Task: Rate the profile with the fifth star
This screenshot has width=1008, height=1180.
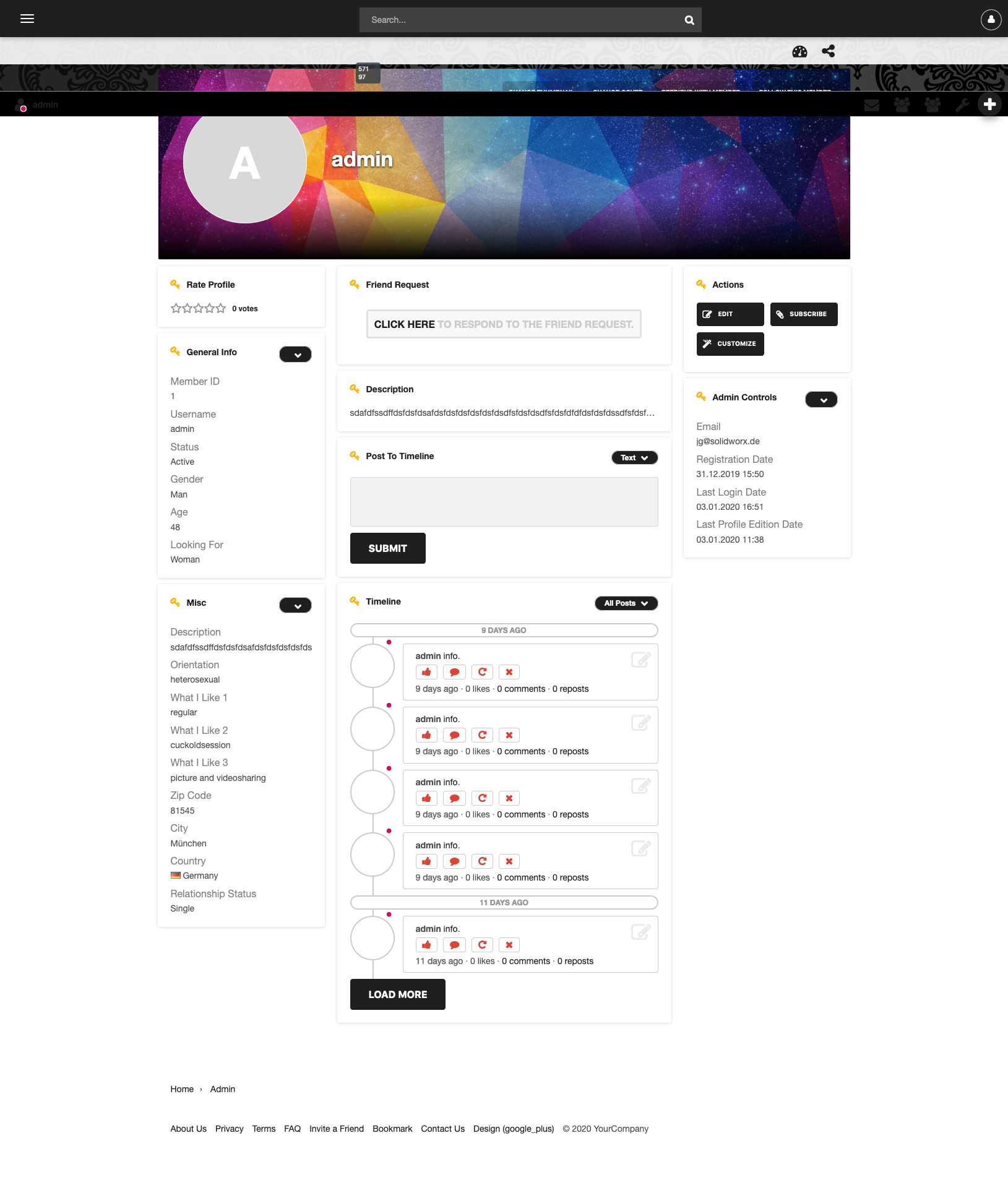Action: click(x=221, y=308)
